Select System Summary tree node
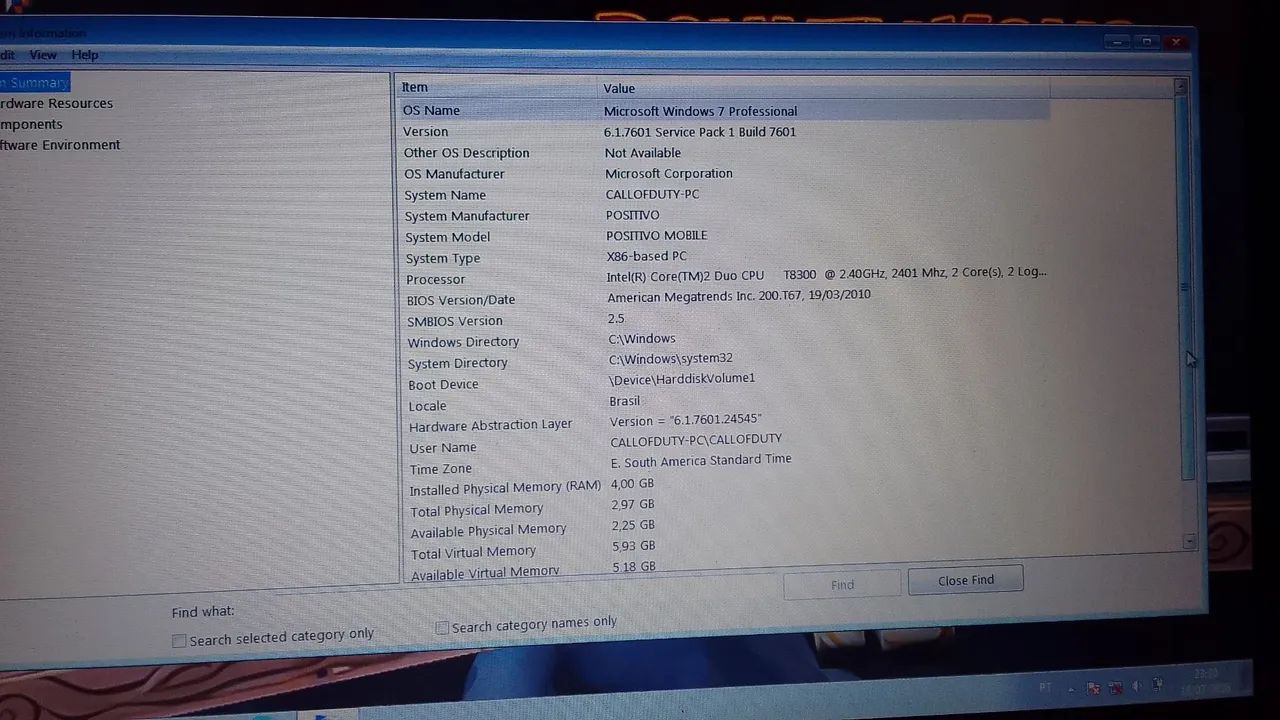Image resolution: width=1280 pixels, height=720 pixels. (x=34, y=83)
